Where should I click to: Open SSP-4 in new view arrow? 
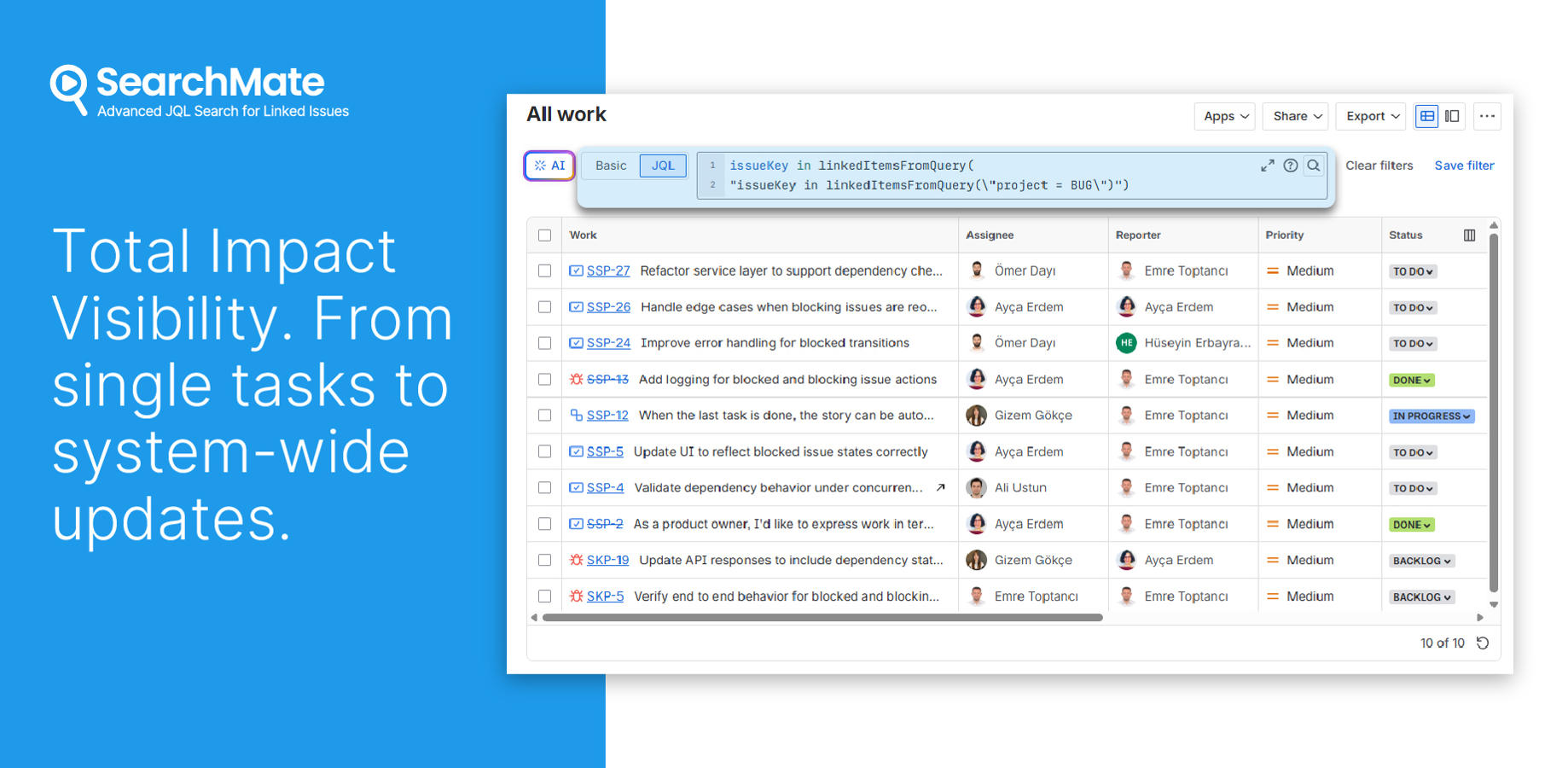coord(940,488)
